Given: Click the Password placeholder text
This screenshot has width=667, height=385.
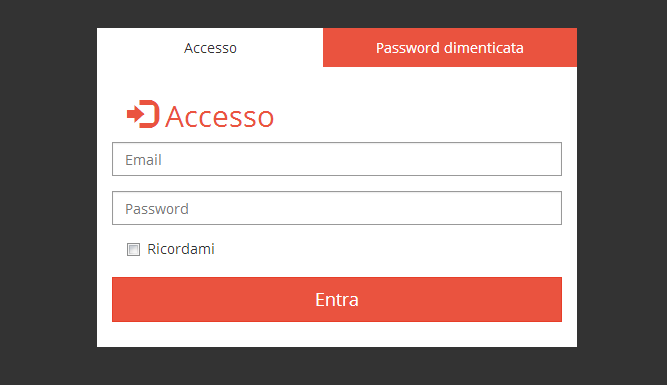Looking at the screenshot, I should [x=157, y=209].
